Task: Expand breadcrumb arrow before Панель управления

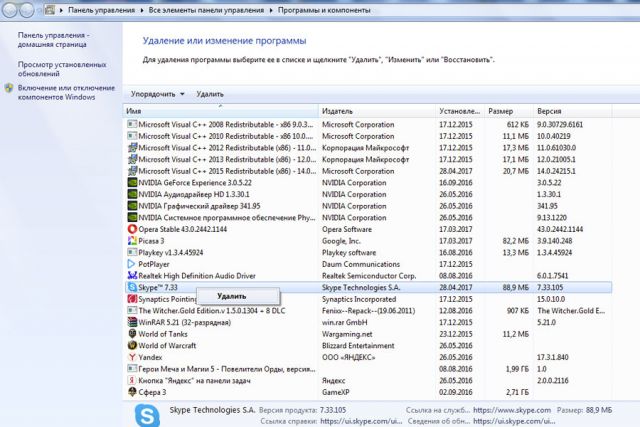Action: (61, 10)
